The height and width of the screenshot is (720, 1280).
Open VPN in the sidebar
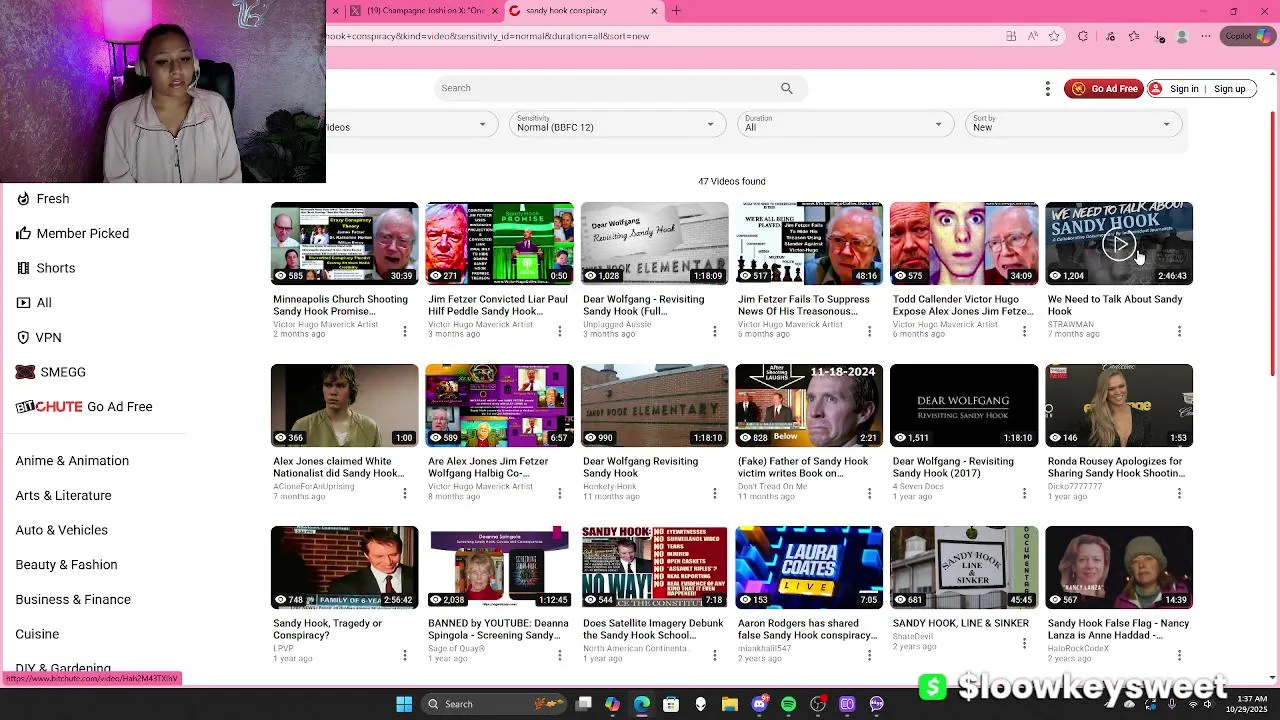pos(39,337)
